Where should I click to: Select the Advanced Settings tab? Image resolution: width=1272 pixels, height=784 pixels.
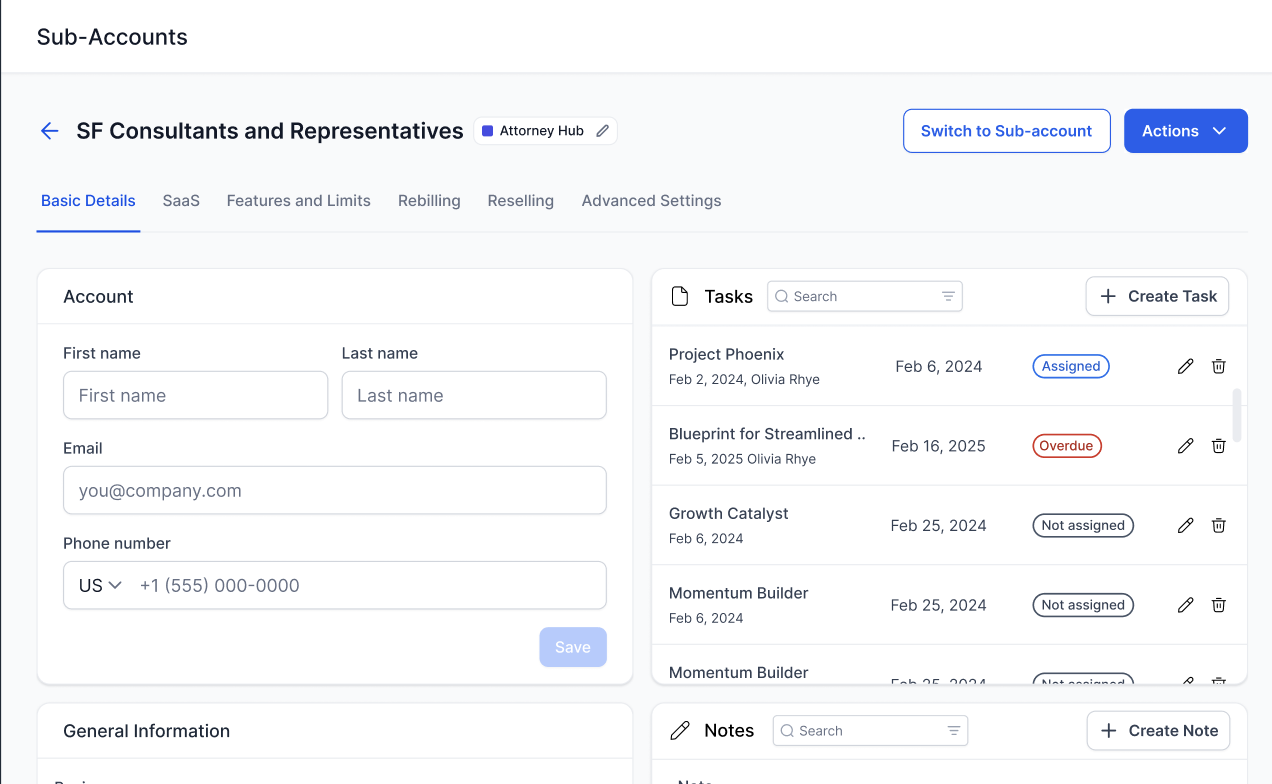pyautogui.click(x=651, y=201)
